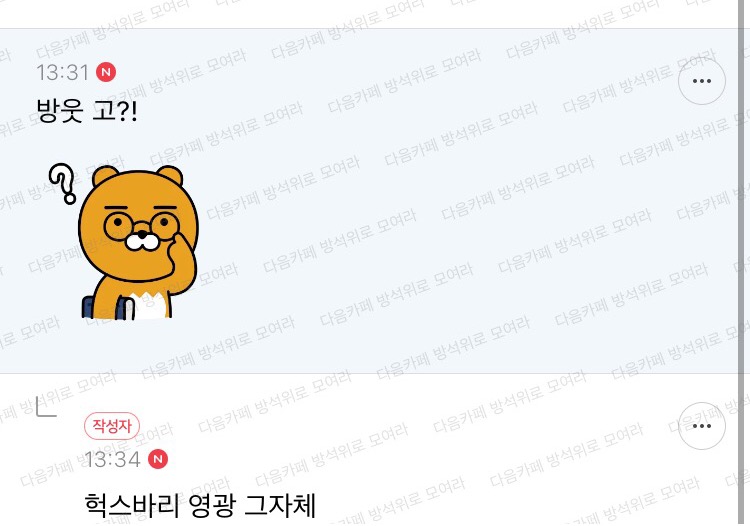The image size is (750, 526).
Task: Select the comment text 방웃 고?!
Action: [87, 111]
